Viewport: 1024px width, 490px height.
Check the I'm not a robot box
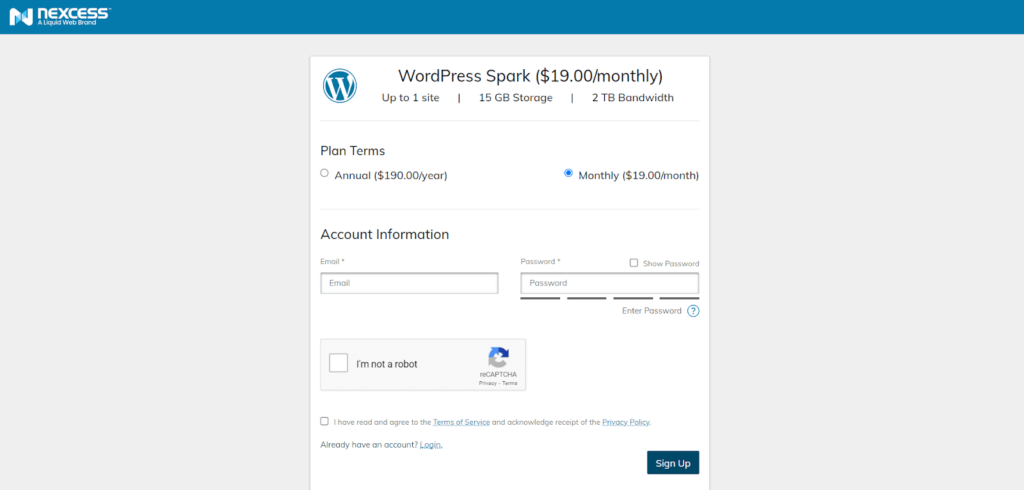pos(338,363)
